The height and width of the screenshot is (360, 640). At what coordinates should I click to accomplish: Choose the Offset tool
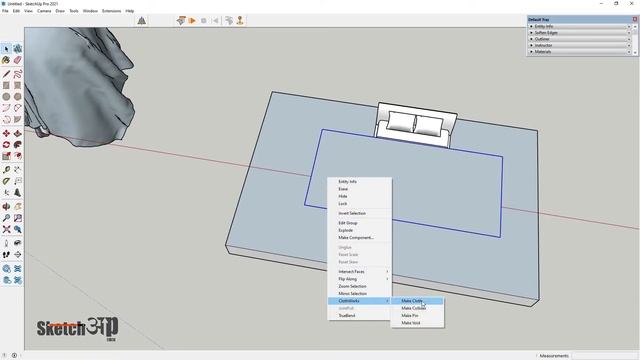(18, 156)
